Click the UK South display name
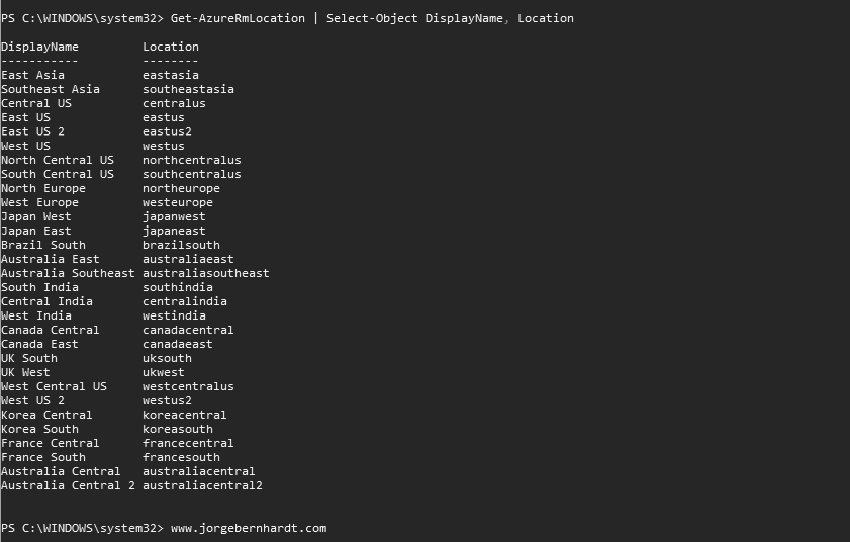The image size is (850, 542). pos(29,358)
